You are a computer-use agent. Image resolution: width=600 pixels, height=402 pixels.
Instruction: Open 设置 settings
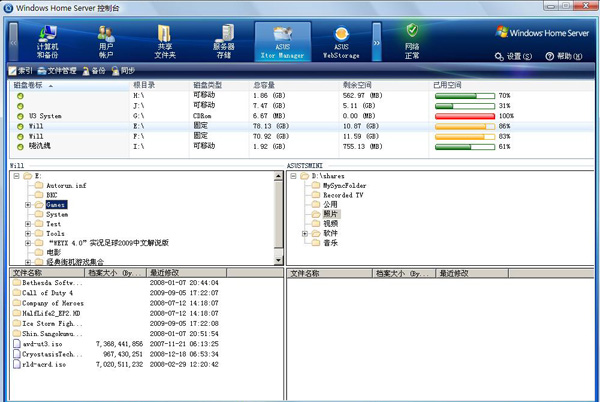click(x=513, y=57)
